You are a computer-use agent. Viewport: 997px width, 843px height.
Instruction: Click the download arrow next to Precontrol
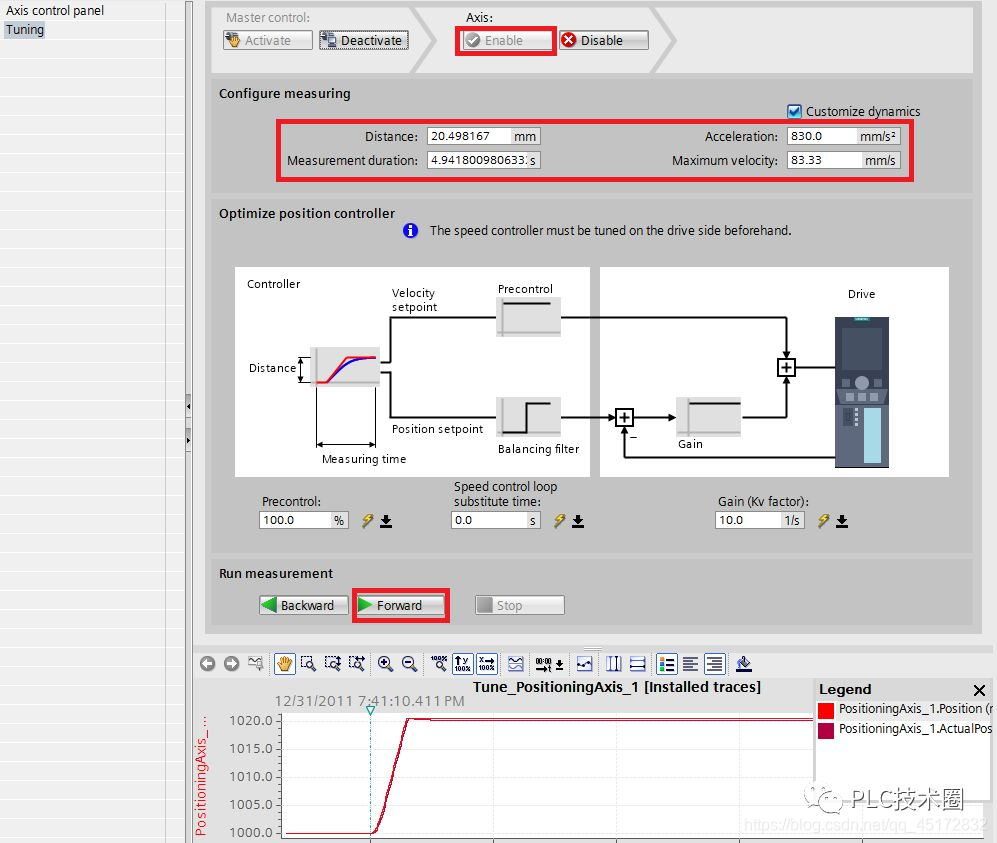pos(386,521)
